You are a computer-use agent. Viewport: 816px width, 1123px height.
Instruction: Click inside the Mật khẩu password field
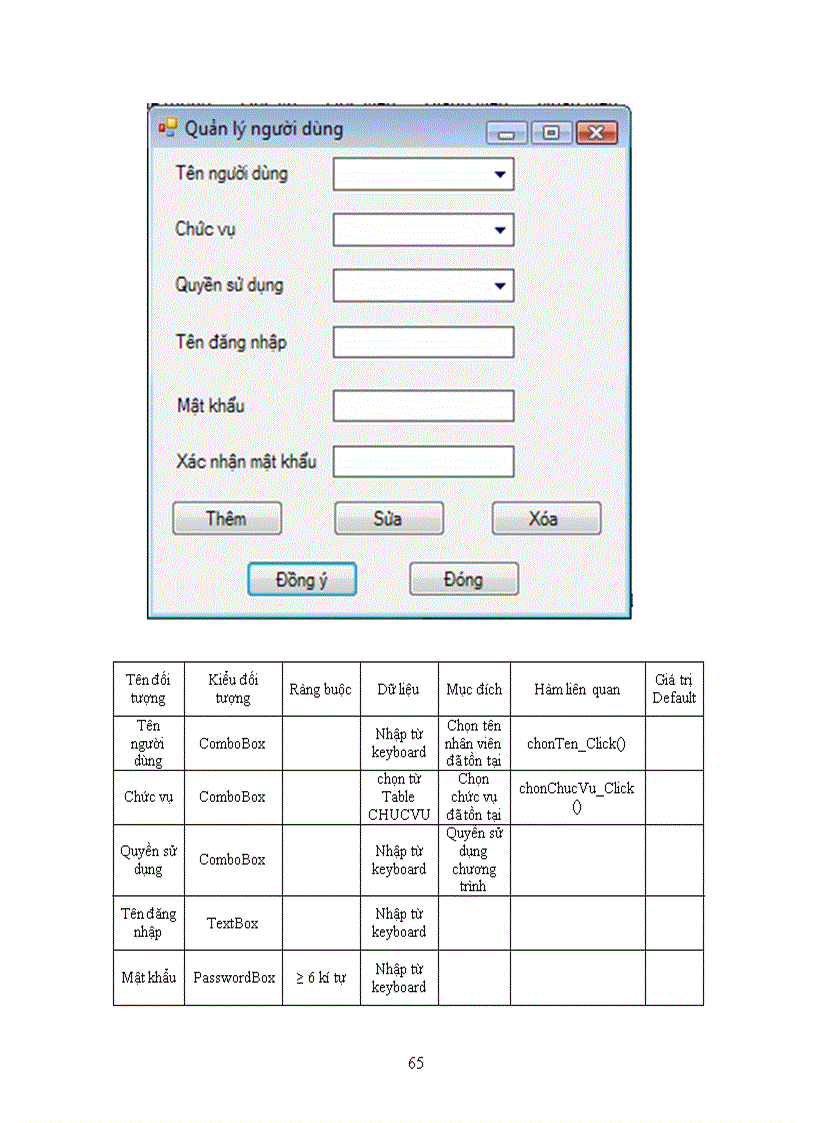425,405
